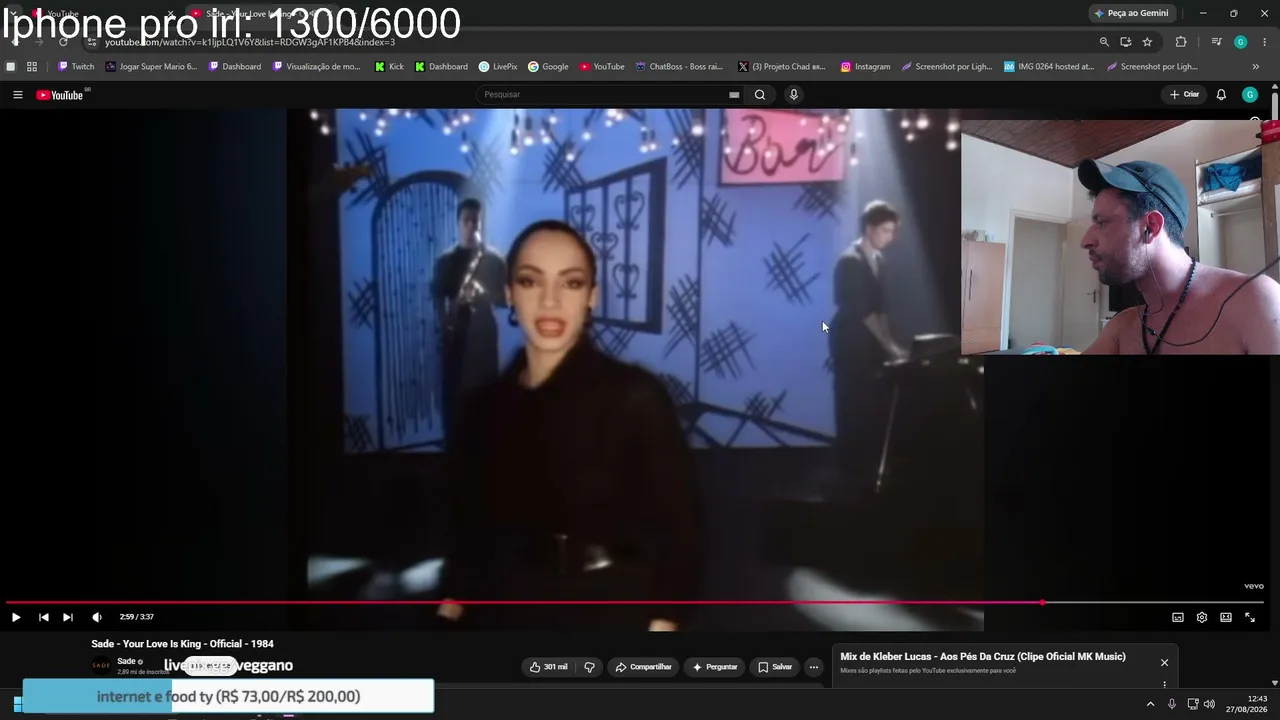The image size is (1280, 720).
Task: Start voice search with microphone
Action: point(794,95)
